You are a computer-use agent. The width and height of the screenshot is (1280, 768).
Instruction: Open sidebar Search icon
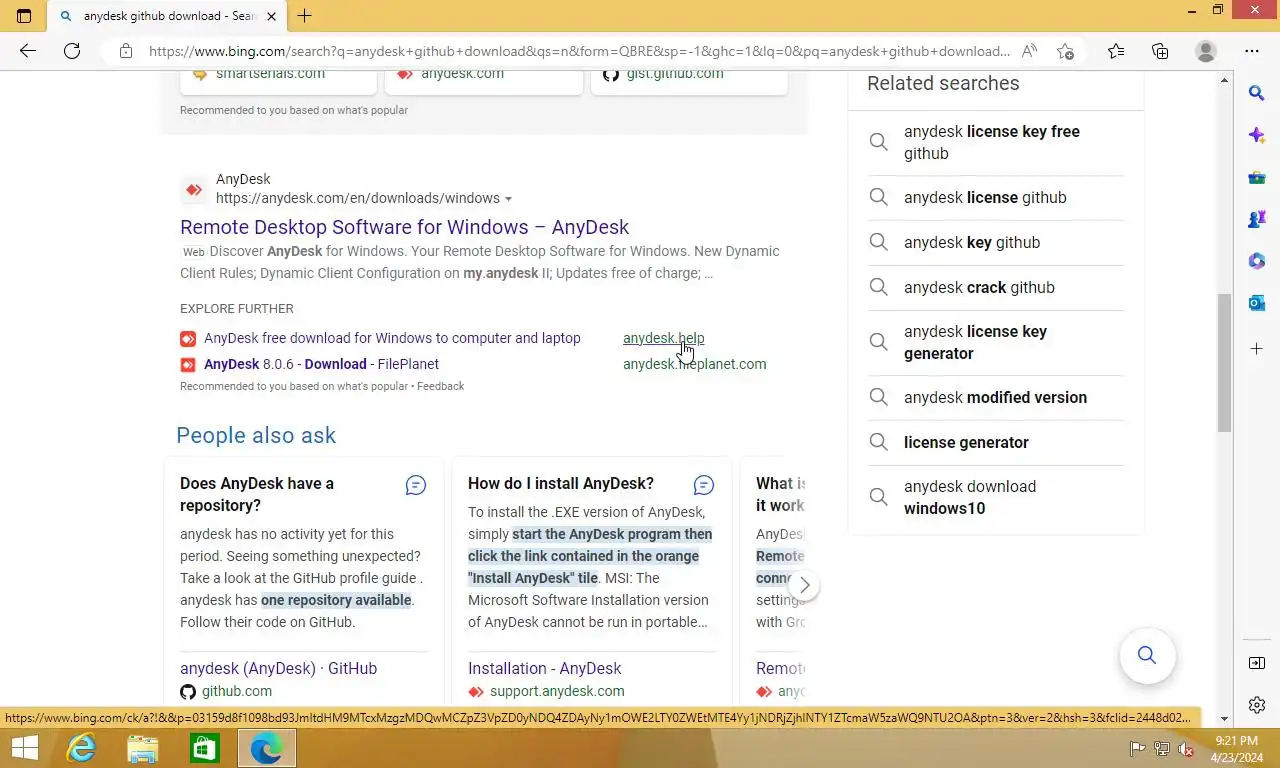1257,93
